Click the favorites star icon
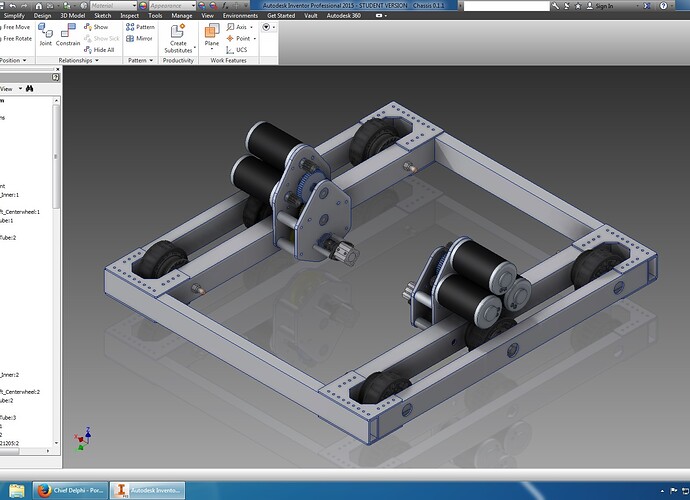 tap(578, 6)
